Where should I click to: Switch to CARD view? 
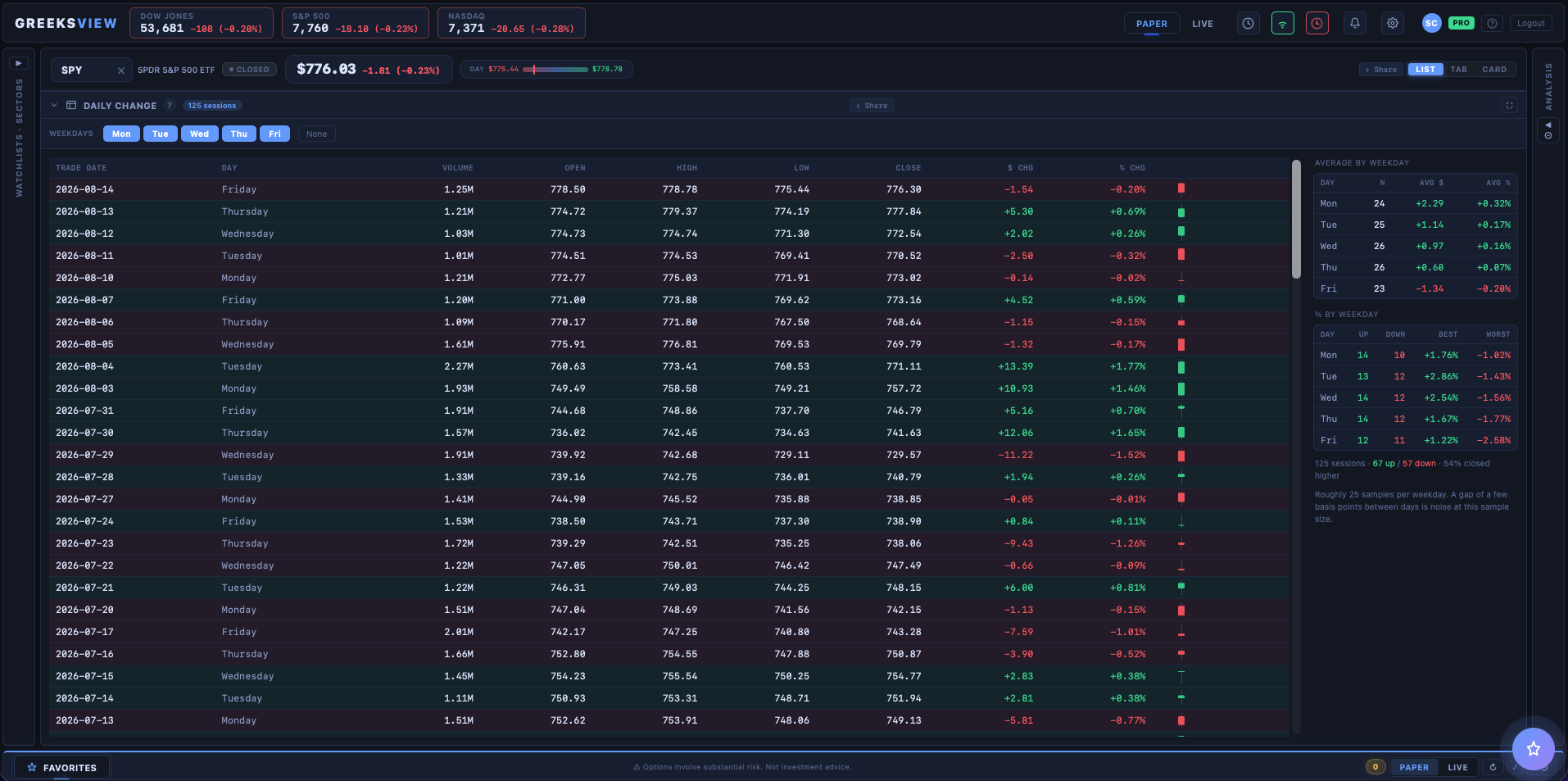tap(1494, 70)
